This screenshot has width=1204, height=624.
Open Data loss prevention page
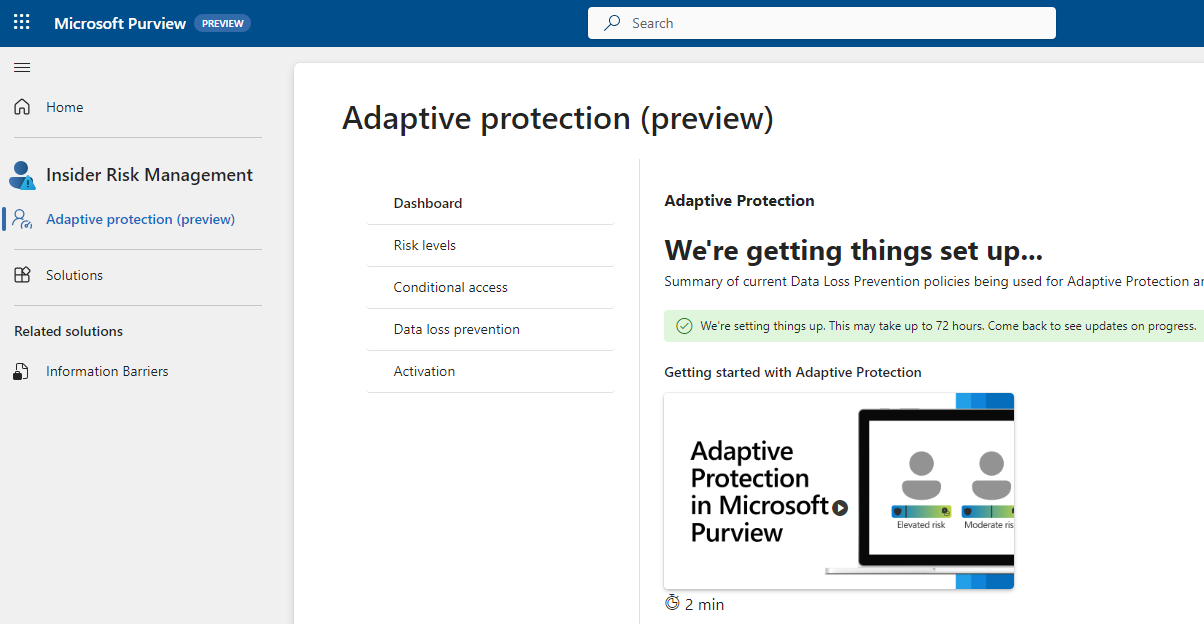click(457, 329)
